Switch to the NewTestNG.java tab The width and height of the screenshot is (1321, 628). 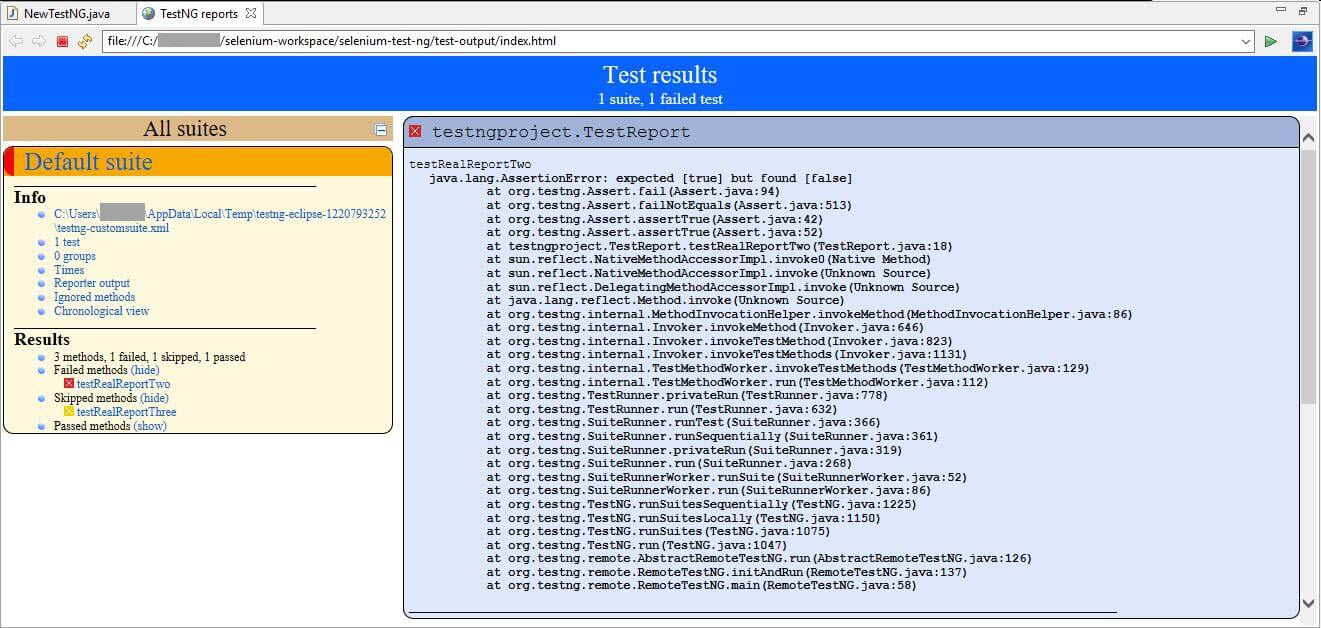click(x=66, y=14)
